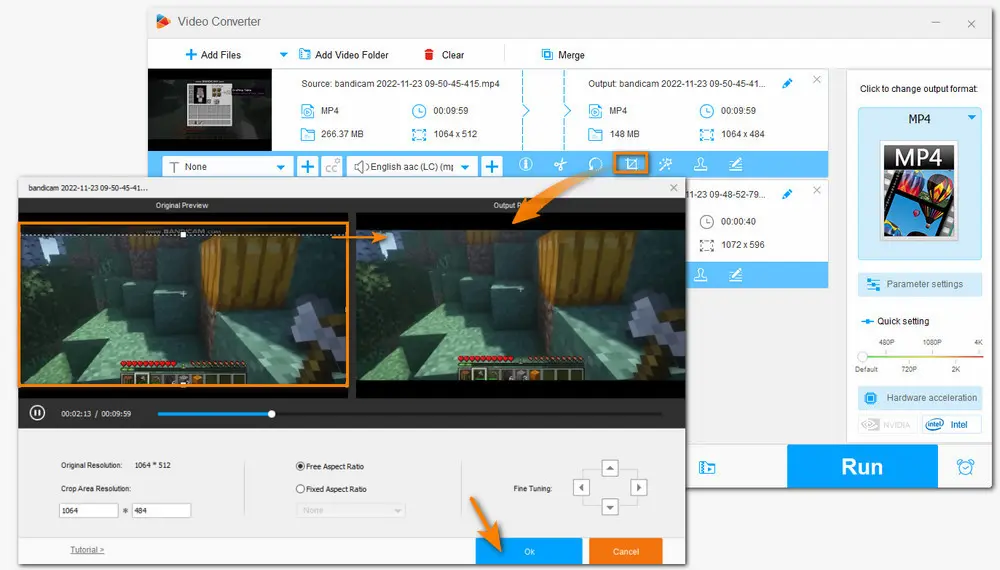Nudge crop area left with fine tuning arrow
The height and width of the screenshot is (570, 1000).
[581, 488]
